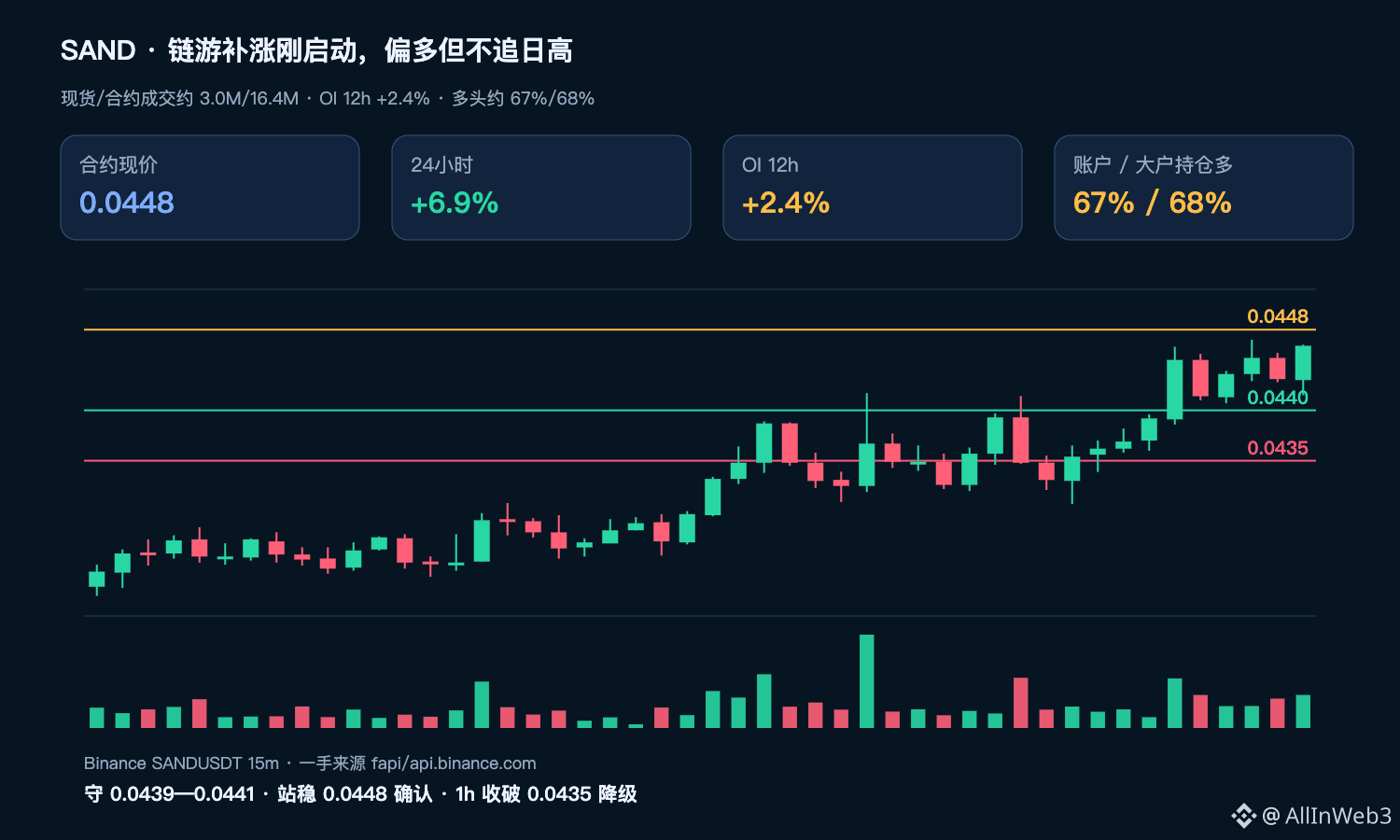This screenshot has width=1400, height=840.
Task: Click the @AllInWeb3 watermark text
Action: [1326, 816]
